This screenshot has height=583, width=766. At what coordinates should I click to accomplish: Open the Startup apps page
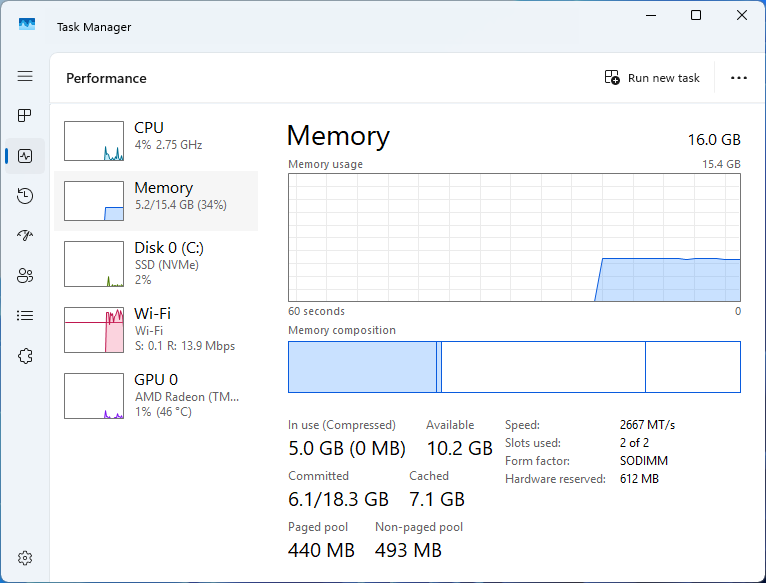25,236
